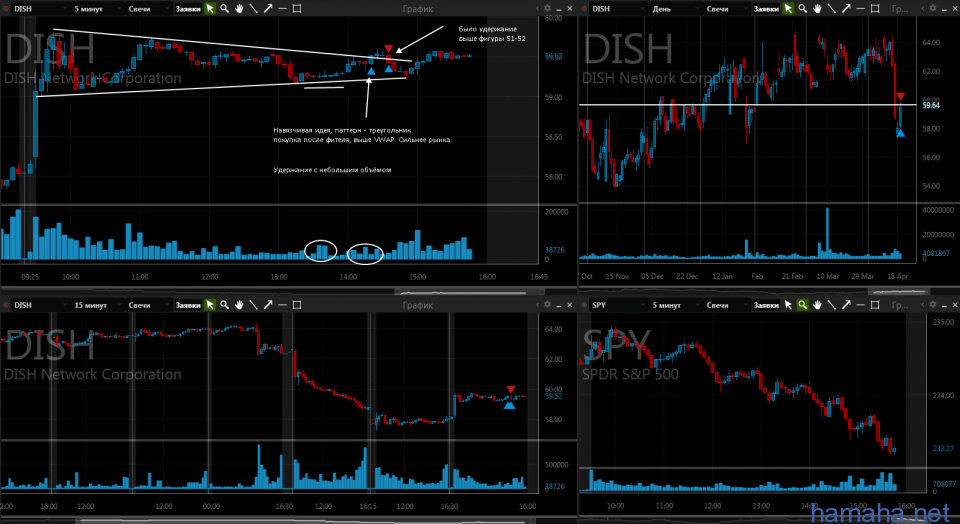Click 4081867 volume label on DISH День chart

click(936, 253)
